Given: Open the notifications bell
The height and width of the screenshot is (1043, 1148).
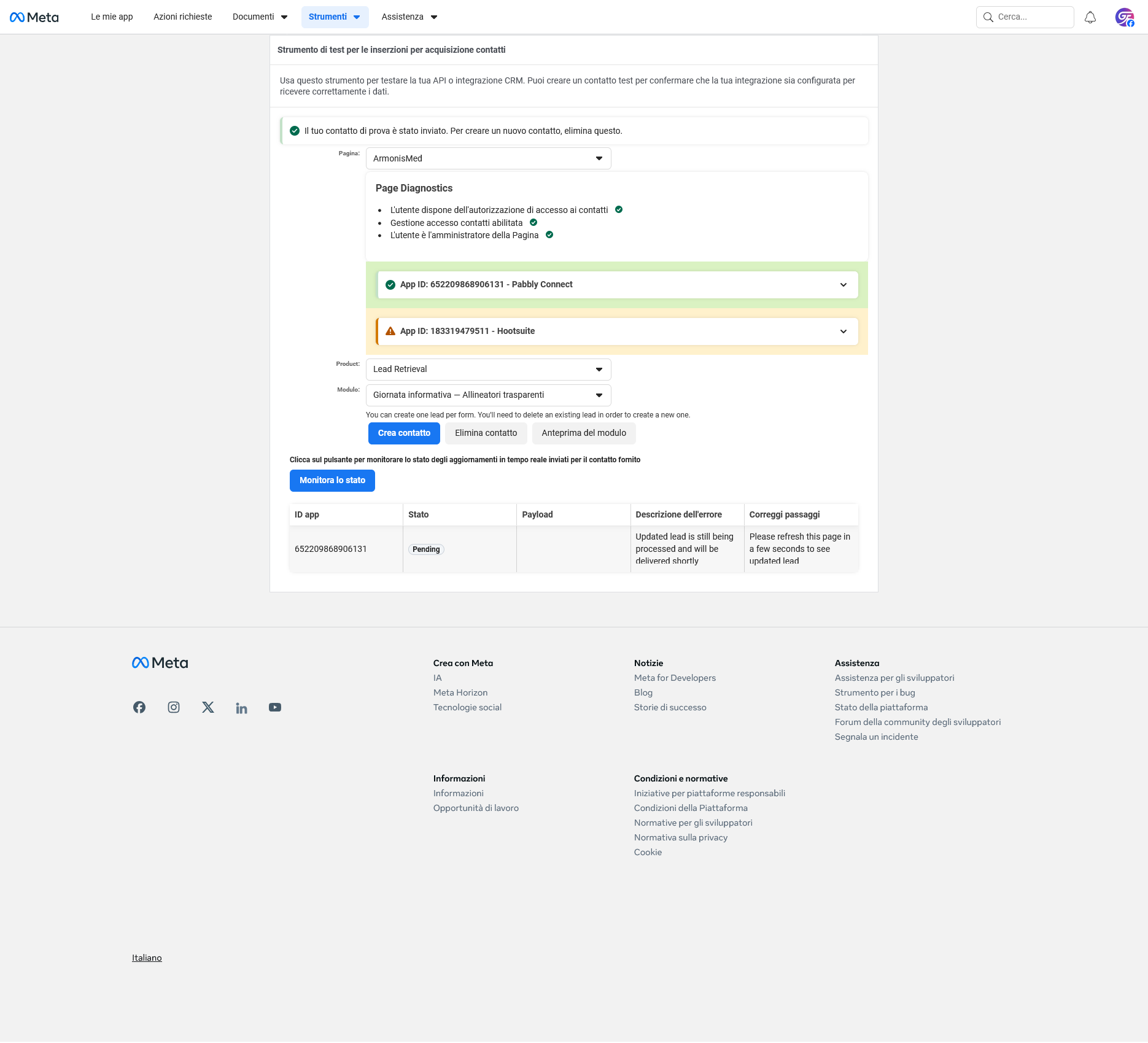Looking at the screenshot, I should pyautogui.click(x=1090, y=17).
